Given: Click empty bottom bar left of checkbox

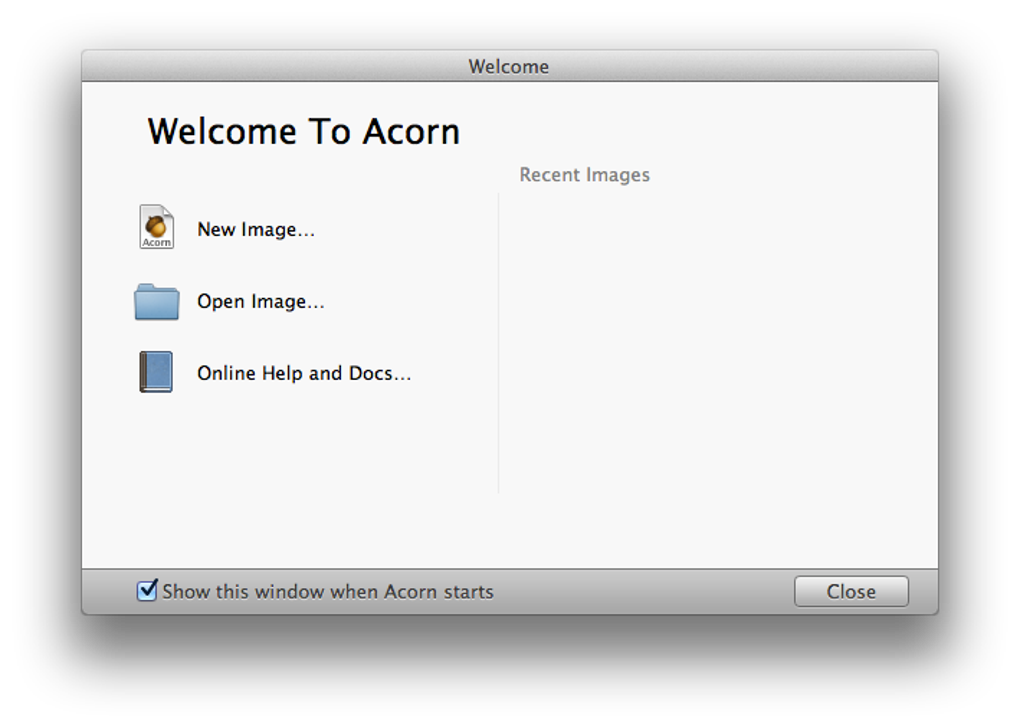Looking at the screenshot, I should pyautogui.click(x=108, y=592).
